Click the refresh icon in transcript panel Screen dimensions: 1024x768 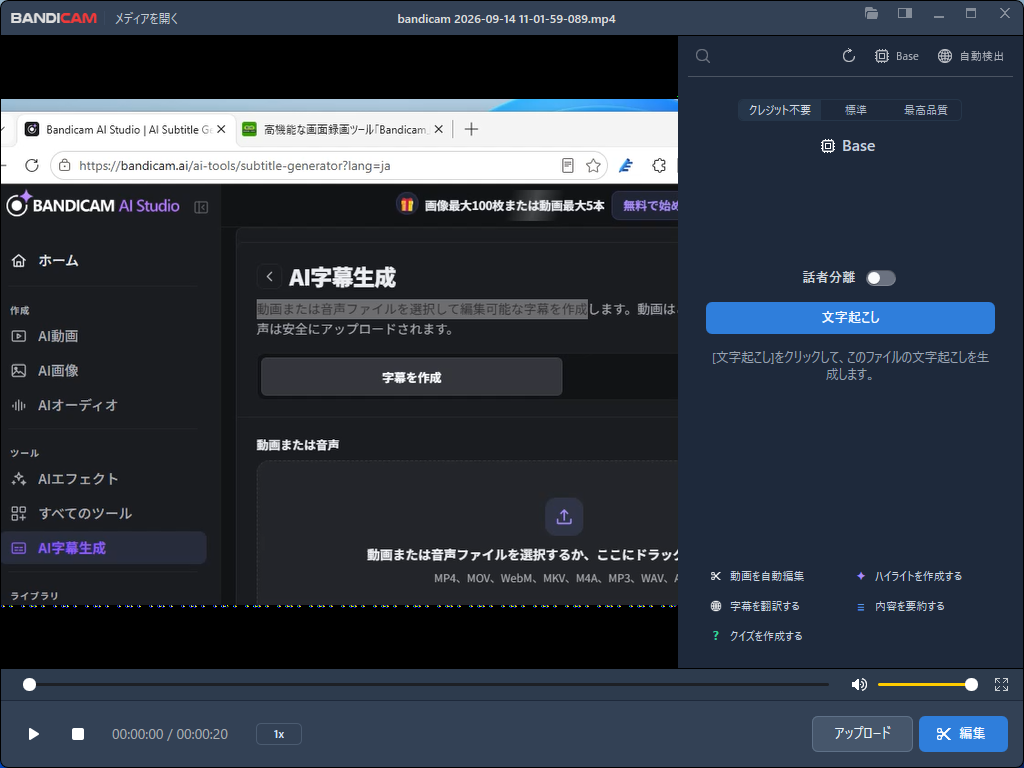coord(848,56)
